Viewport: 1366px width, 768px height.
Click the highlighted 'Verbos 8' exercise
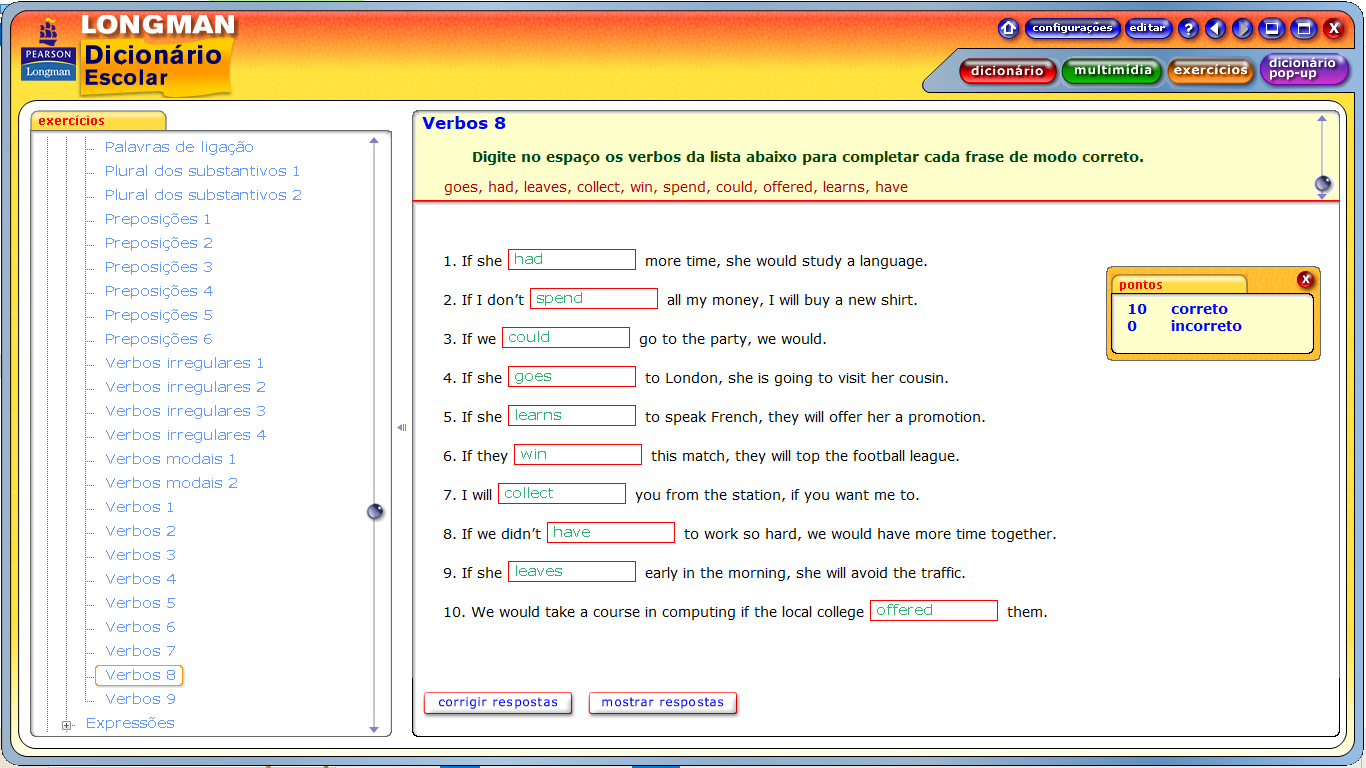point(140,675)
